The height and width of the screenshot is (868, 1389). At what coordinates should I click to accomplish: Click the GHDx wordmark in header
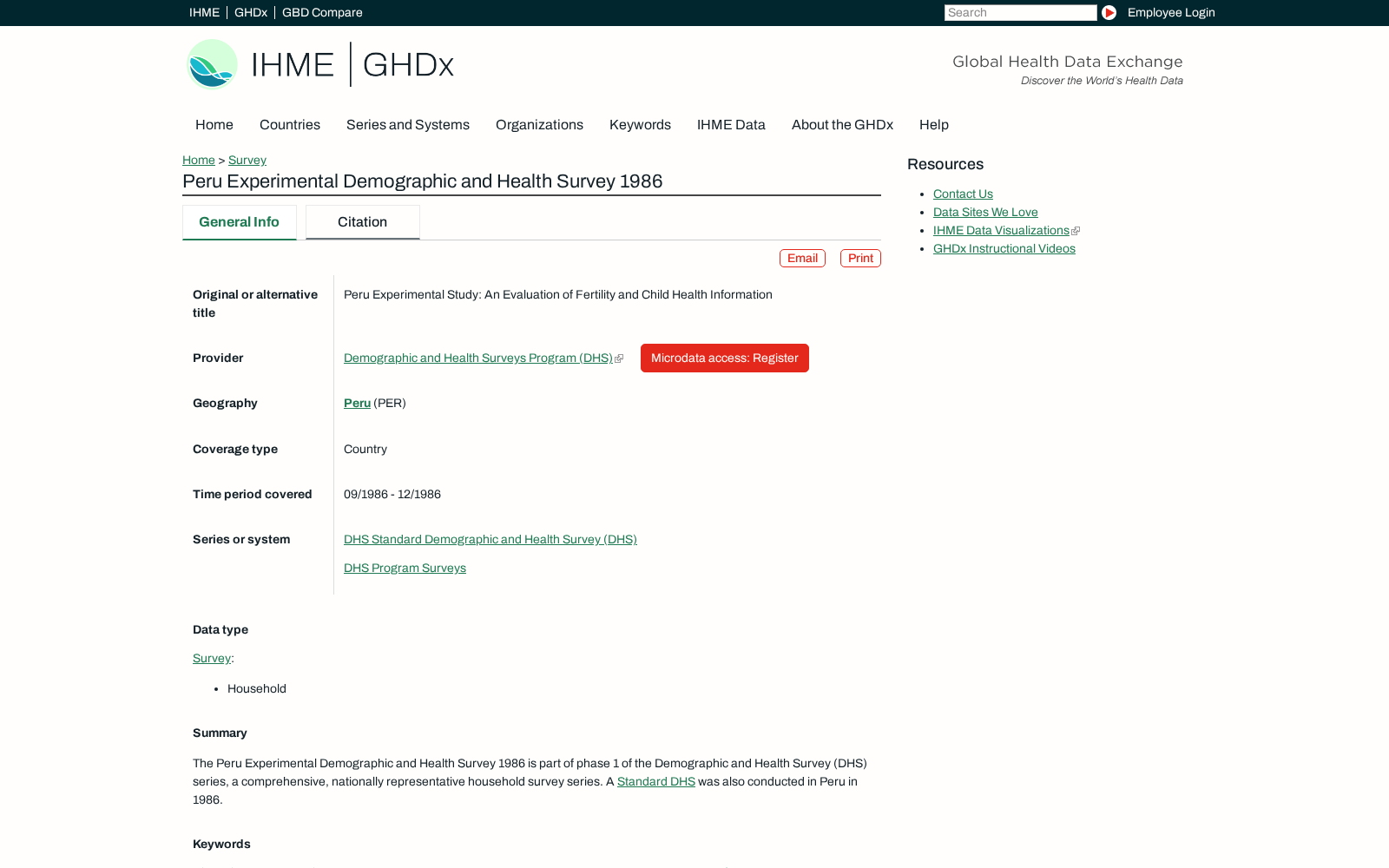tap(408, 64)
